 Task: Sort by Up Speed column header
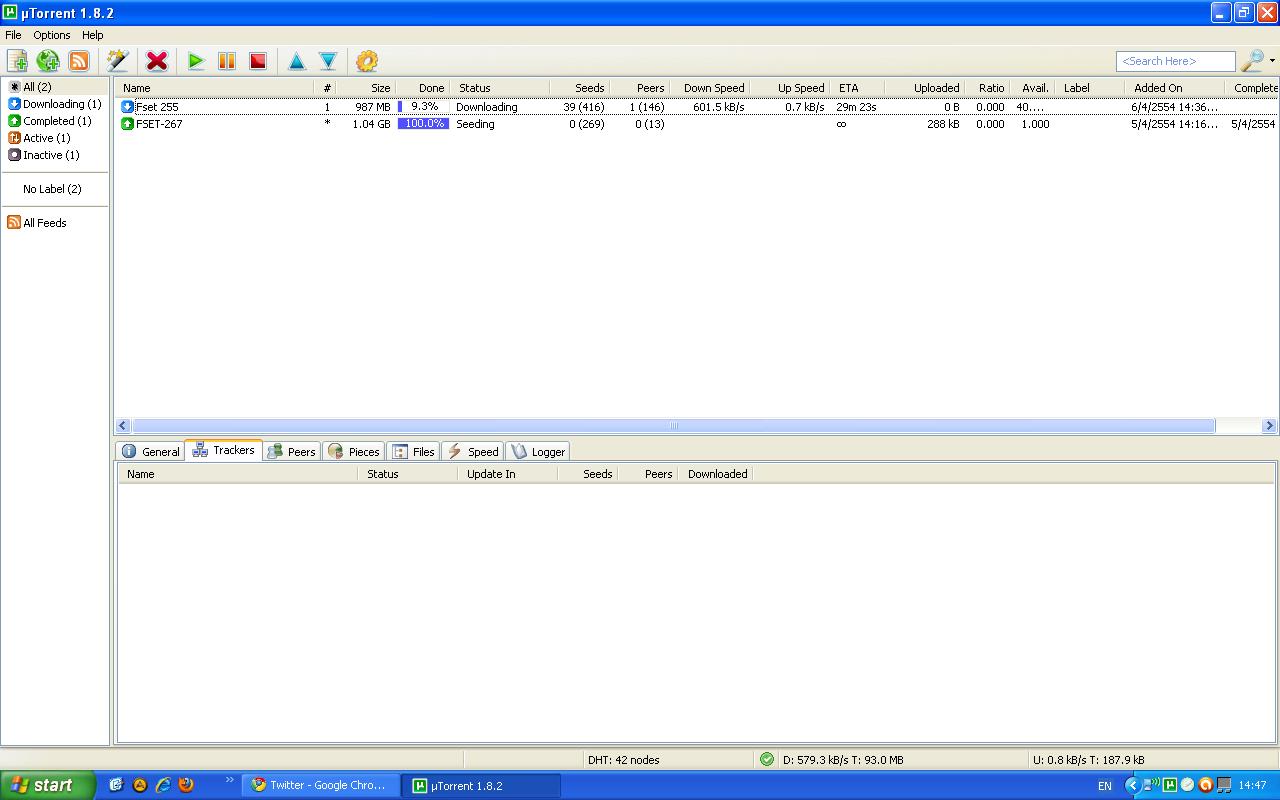pyautogui.click(x=790, y=88)
